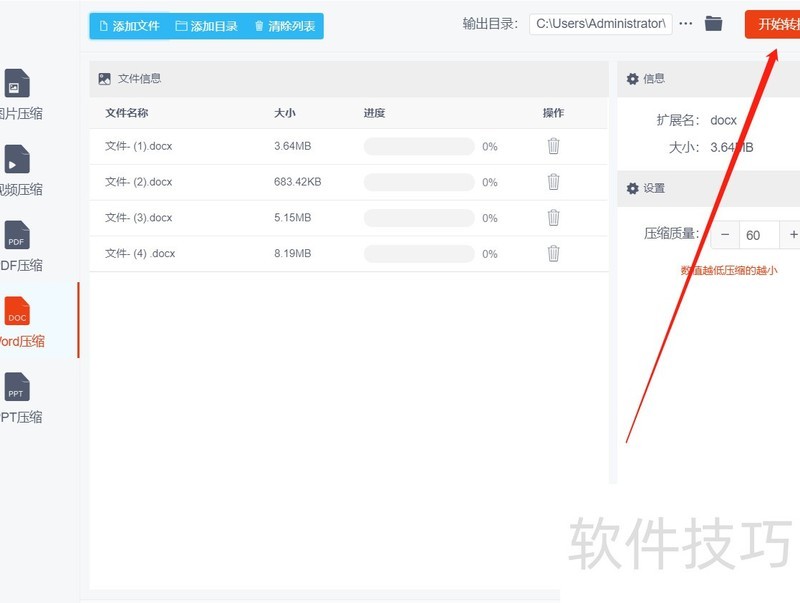The image size is (800, 603).
Task: Increase compression quality with plus button
Action: pyautogui.click(x=793, y=235)
